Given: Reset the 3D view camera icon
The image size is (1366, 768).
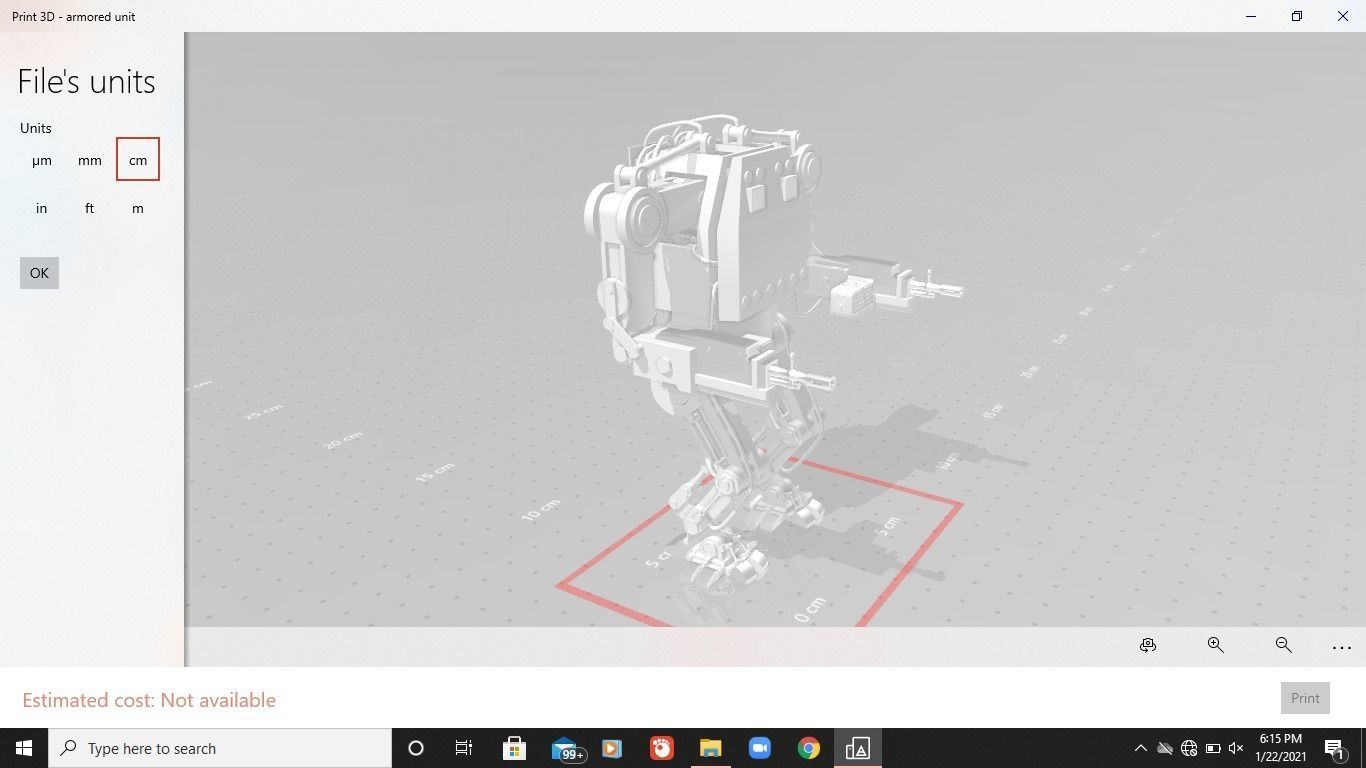Looking at the screenshot, I should coord(1148,646).
